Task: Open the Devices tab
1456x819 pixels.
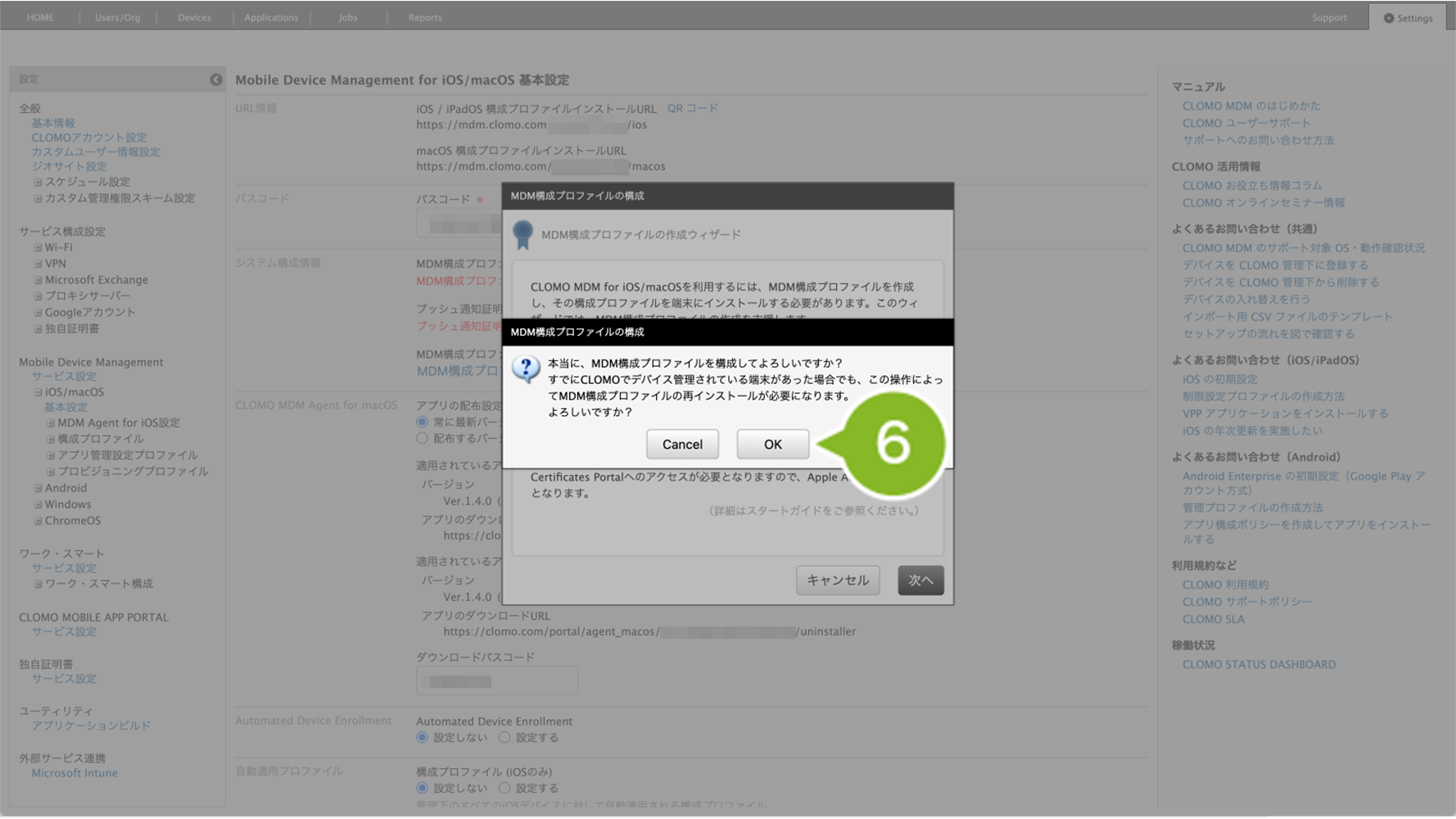Action: coord(194,17)
